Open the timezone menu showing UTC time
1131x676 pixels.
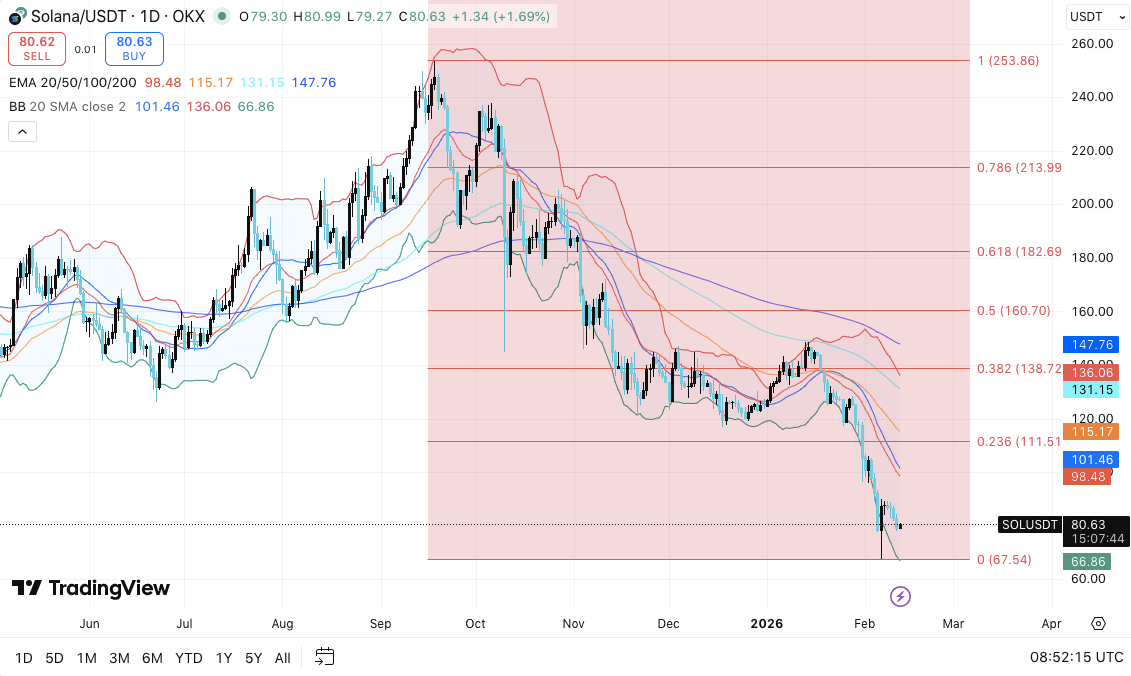coord(1075,658)
